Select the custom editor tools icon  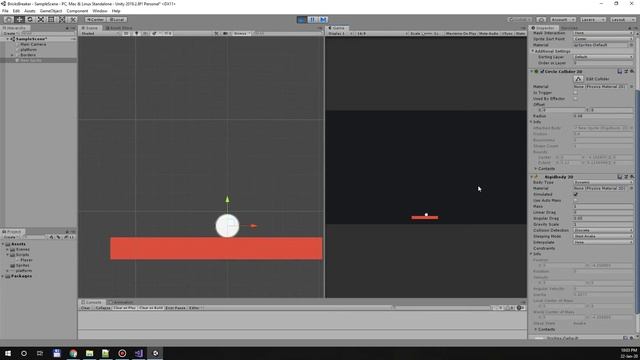click(x=73, y=19)
